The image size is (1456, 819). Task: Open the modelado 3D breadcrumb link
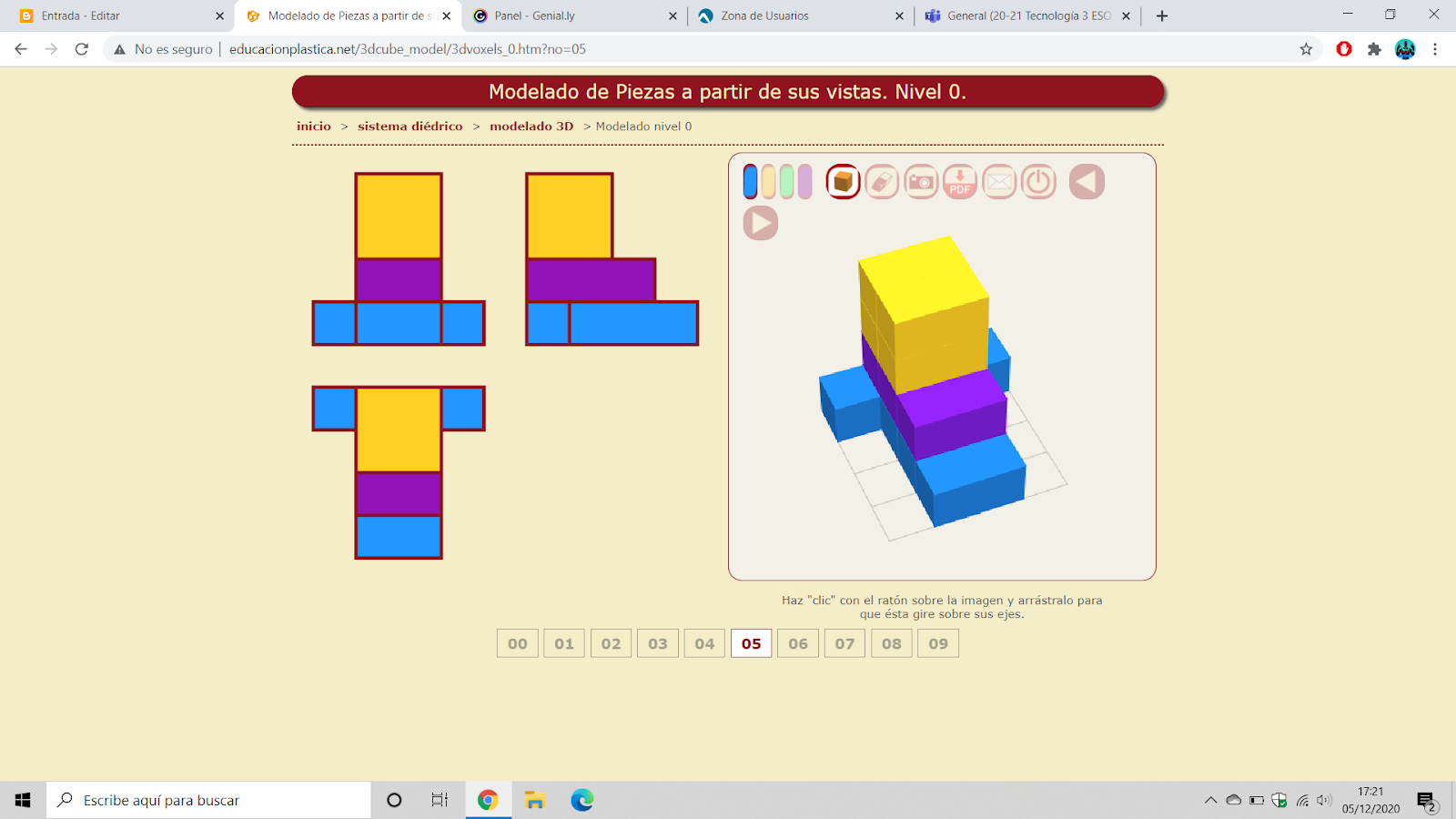[x=531, y=126]
